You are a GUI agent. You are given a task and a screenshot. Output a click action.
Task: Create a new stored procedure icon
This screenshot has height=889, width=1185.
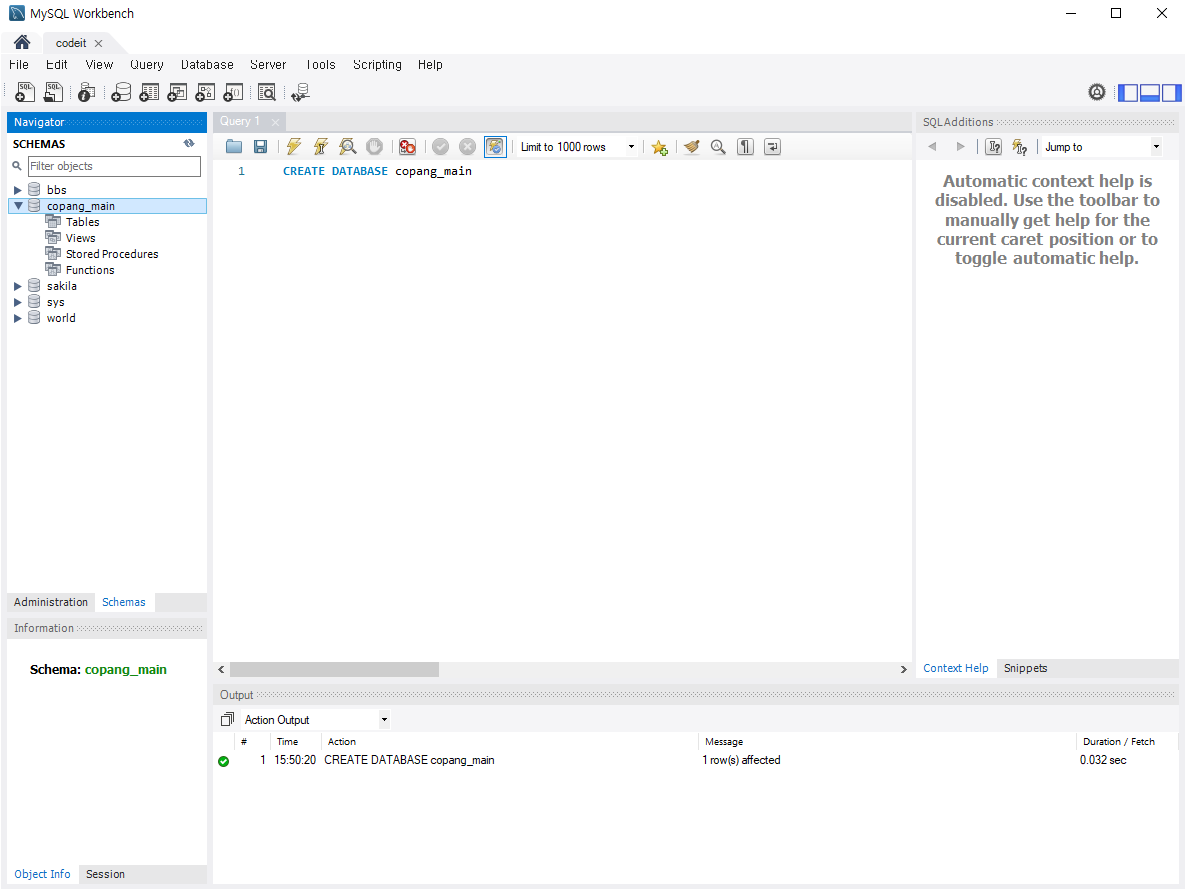pyautogui.click(x=205, y=92)
